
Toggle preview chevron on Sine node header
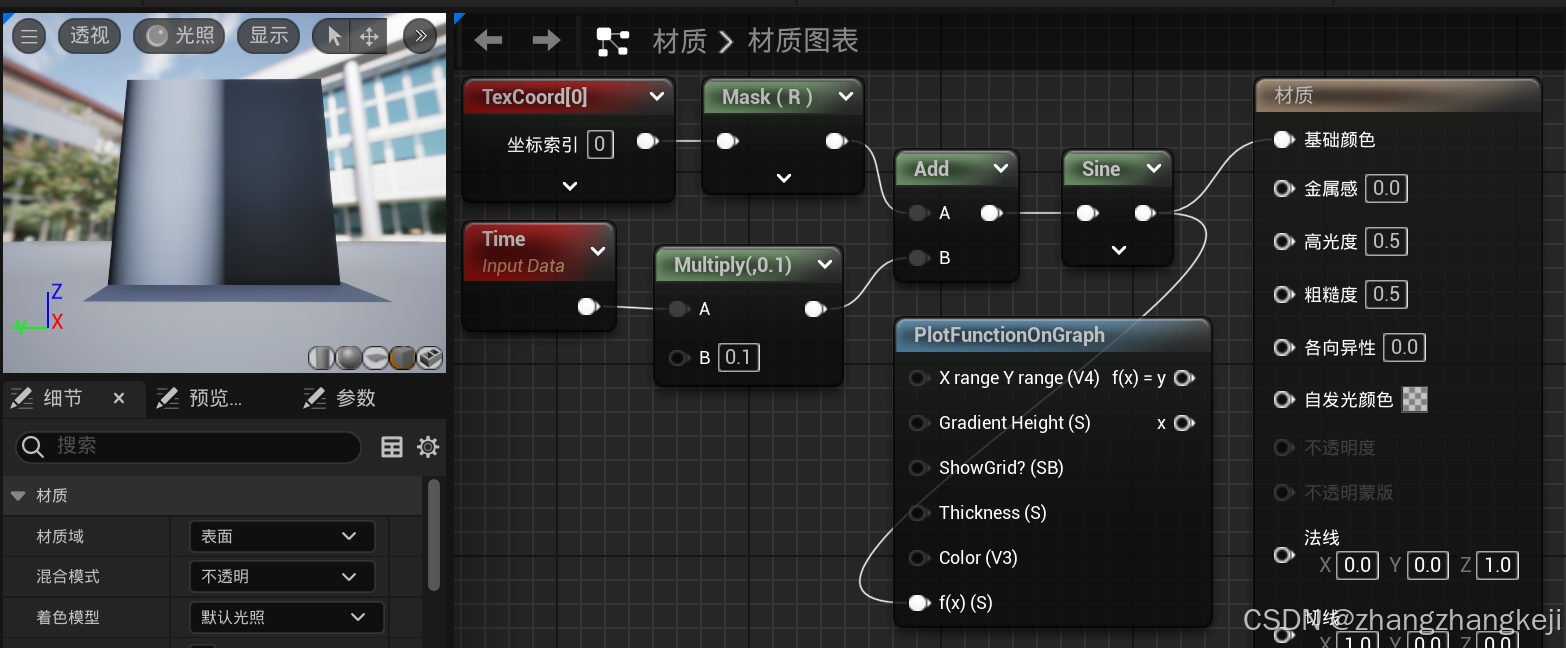[x=1154, y=169]
